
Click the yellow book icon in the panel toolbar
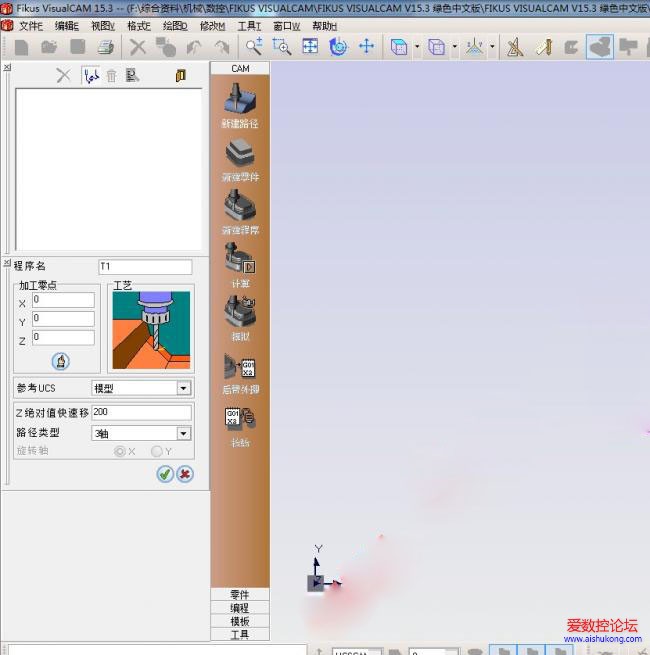[x=180, y=76]
